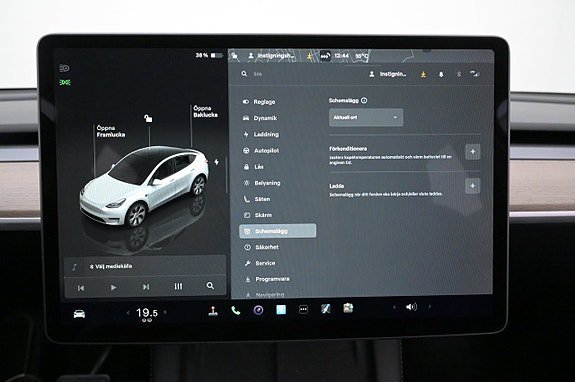
Task: Tap the 38 % battery indicator
Action: (x=209, y=55)
